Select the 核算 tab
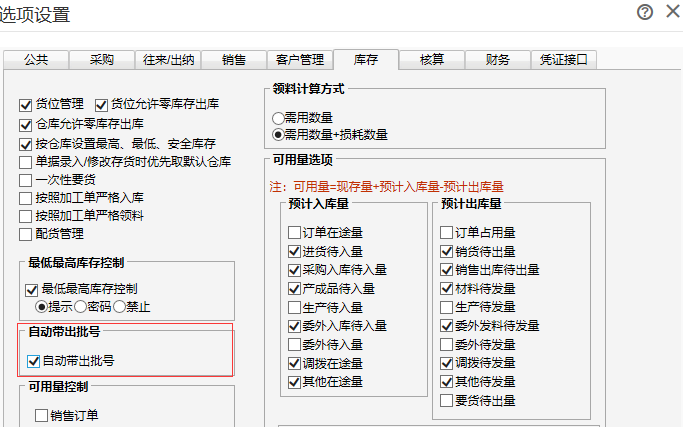Screen dimensions: 683x427 click(x=432, y=59)
